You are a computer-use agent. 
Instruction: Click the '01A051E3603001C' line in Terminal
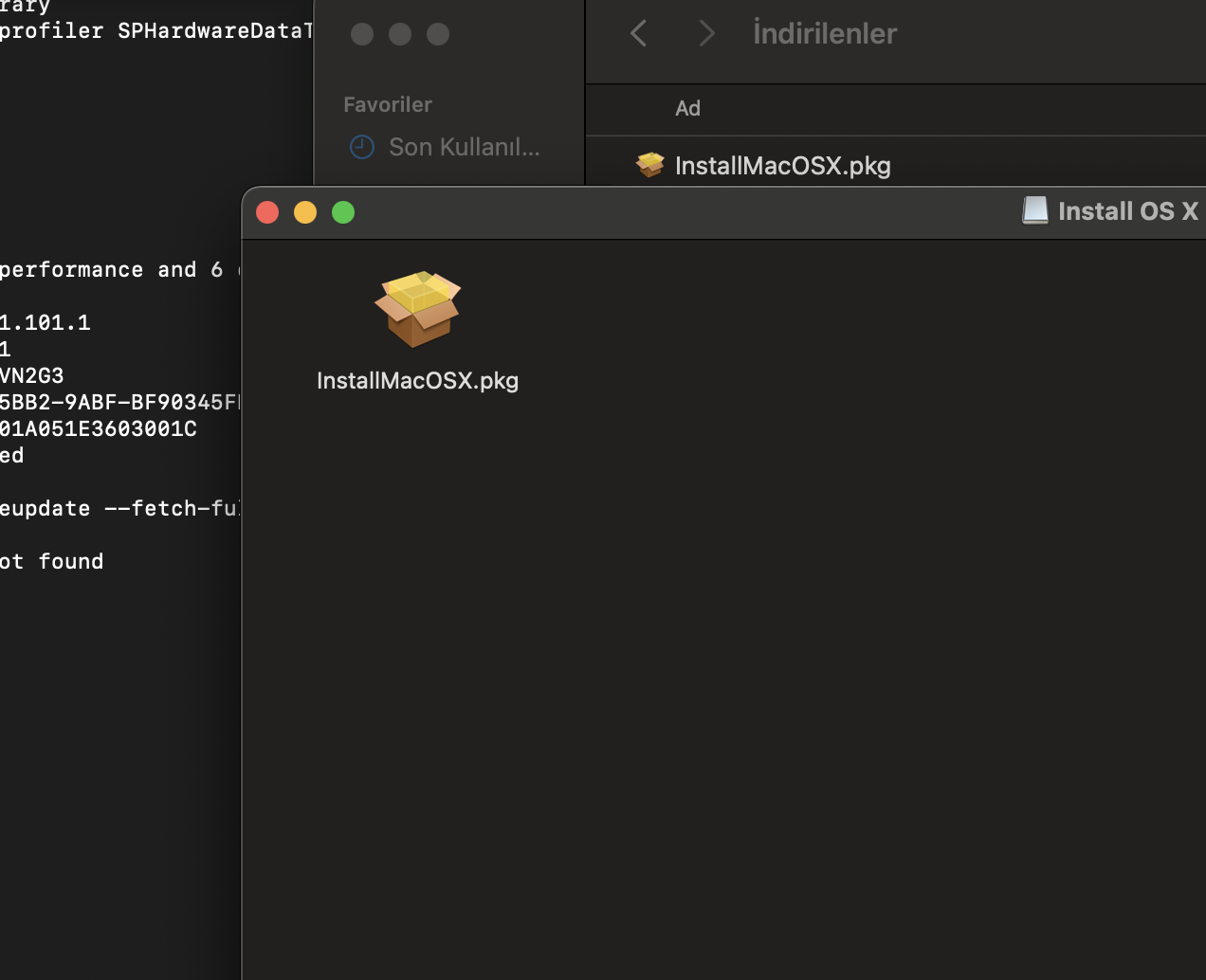[99, 428]
